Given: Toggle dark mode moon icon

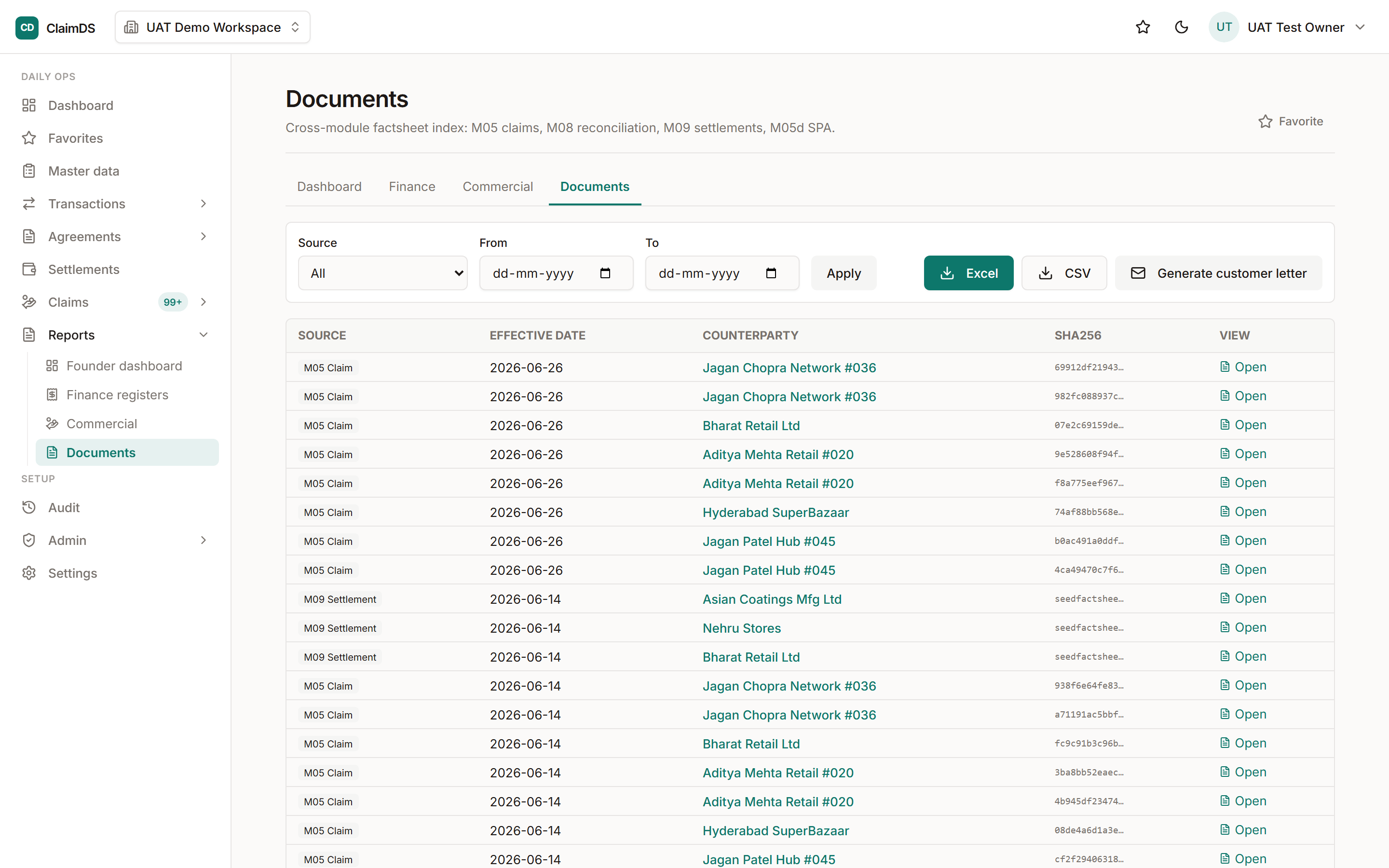Looking at the screenshot, I should (x=1181, y=27).
